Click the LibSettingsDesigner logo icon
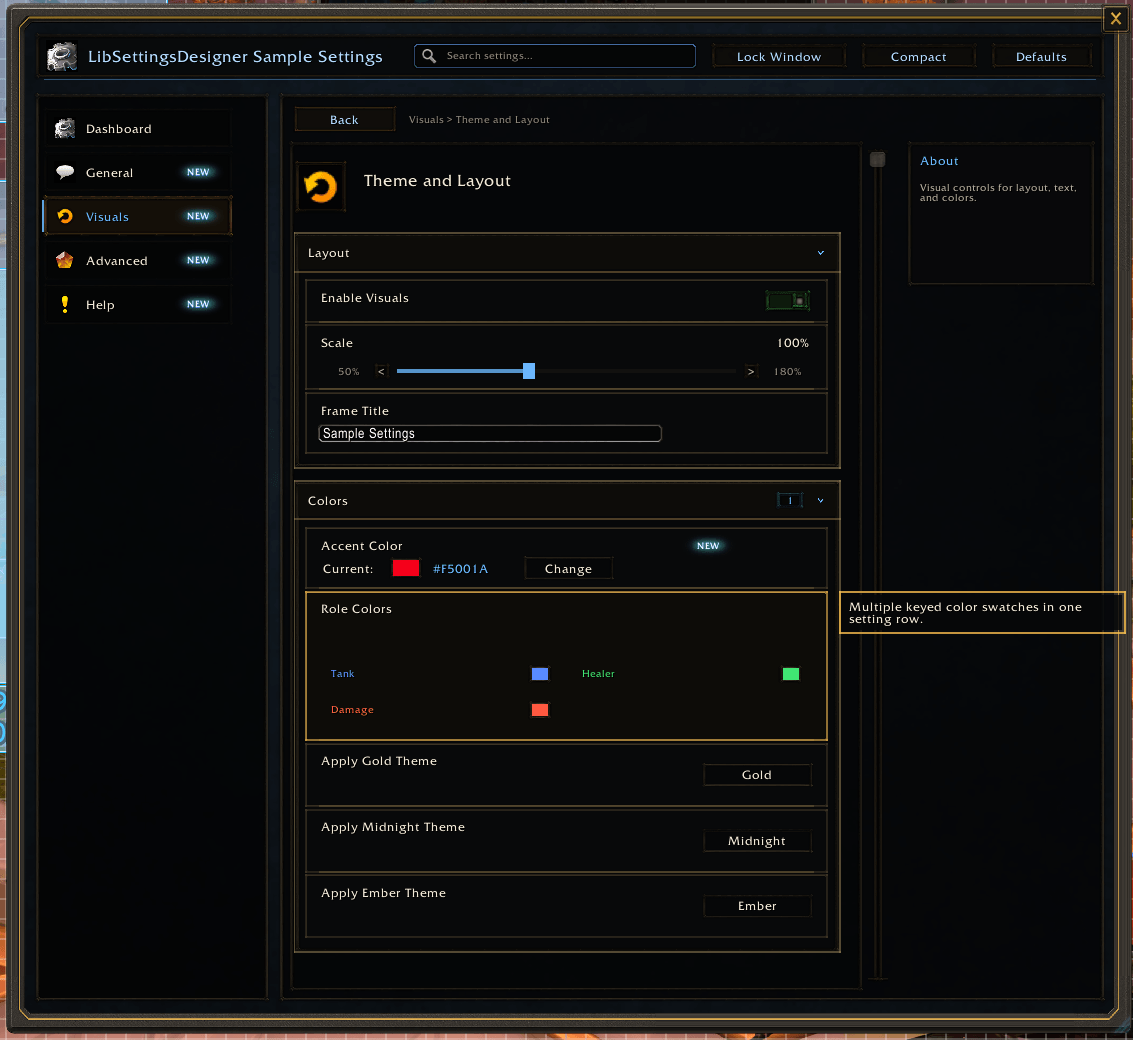The width and height of the screenshot is (1133, 1040). [62, 56]
